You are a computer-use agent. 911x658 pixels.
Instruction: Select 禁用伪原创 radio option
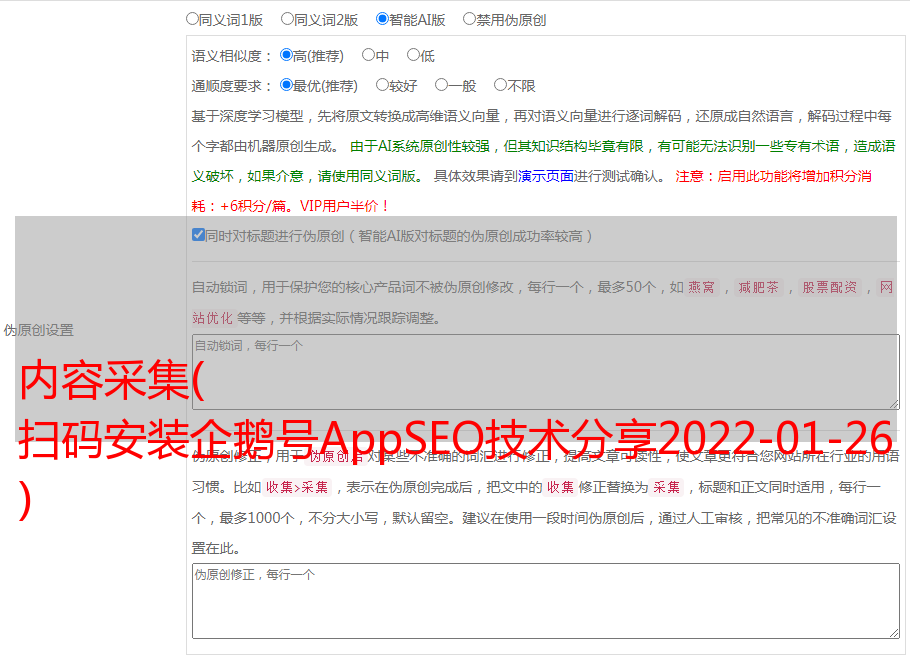click(x=469, y=19)
